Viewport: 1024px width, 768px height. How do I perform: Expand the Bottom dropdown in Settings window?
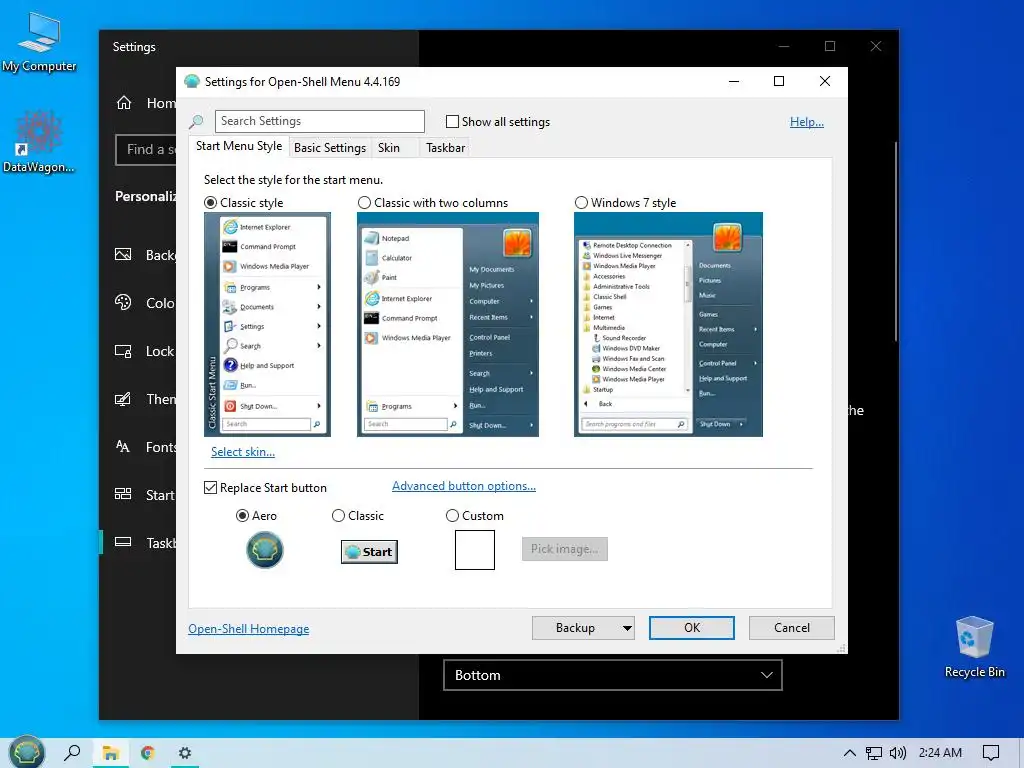click(613, 675)
